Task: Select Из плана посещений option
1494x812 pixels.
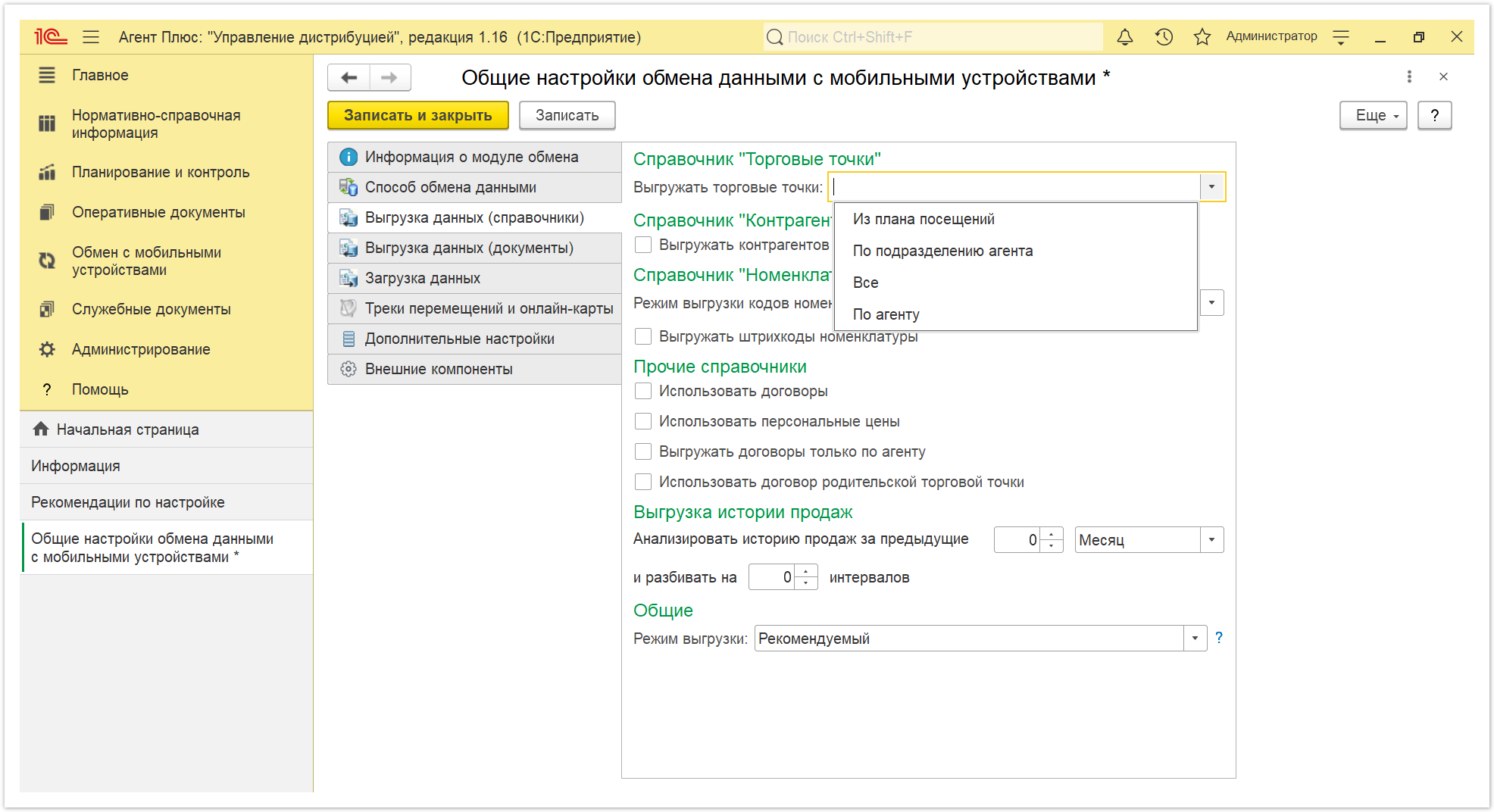Action: pos(1015,219)
